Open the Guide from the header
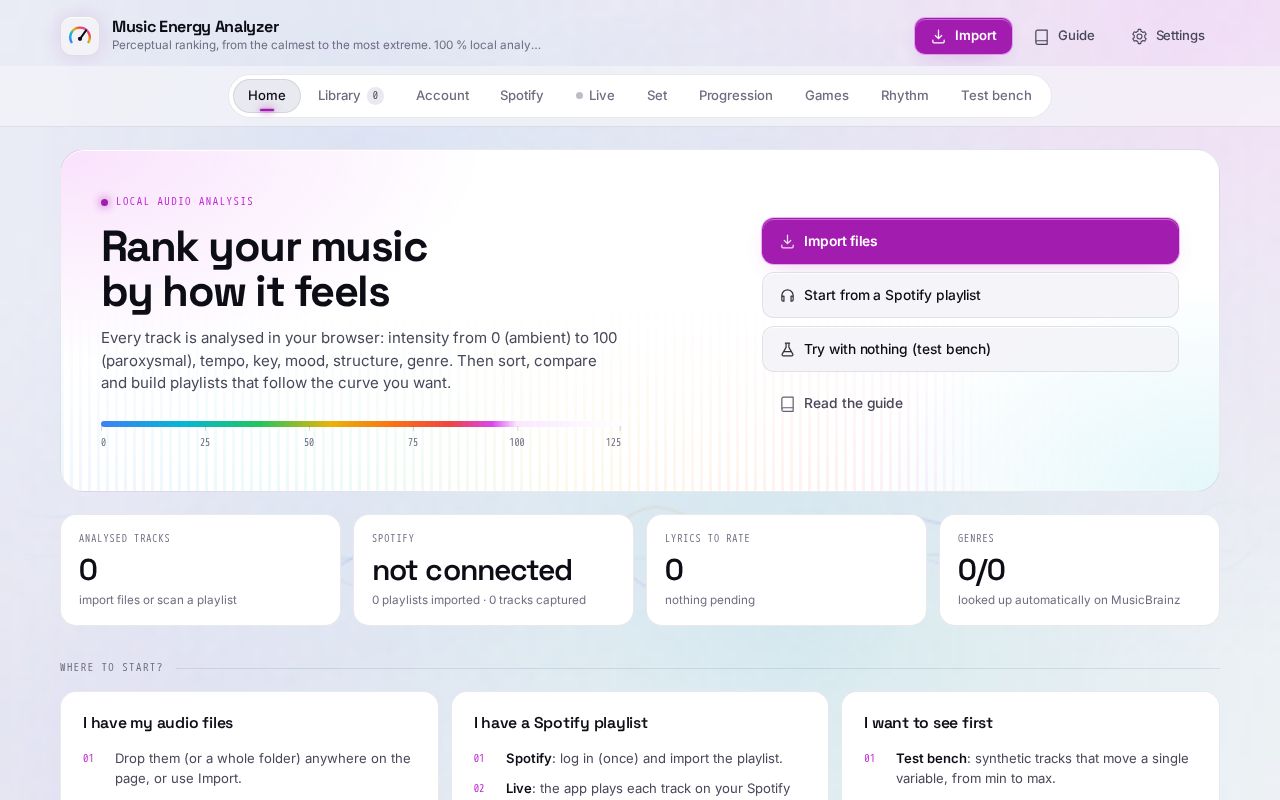This screenshot has width=1280, height=800. pyautogui.click(x=1064, y=36)
